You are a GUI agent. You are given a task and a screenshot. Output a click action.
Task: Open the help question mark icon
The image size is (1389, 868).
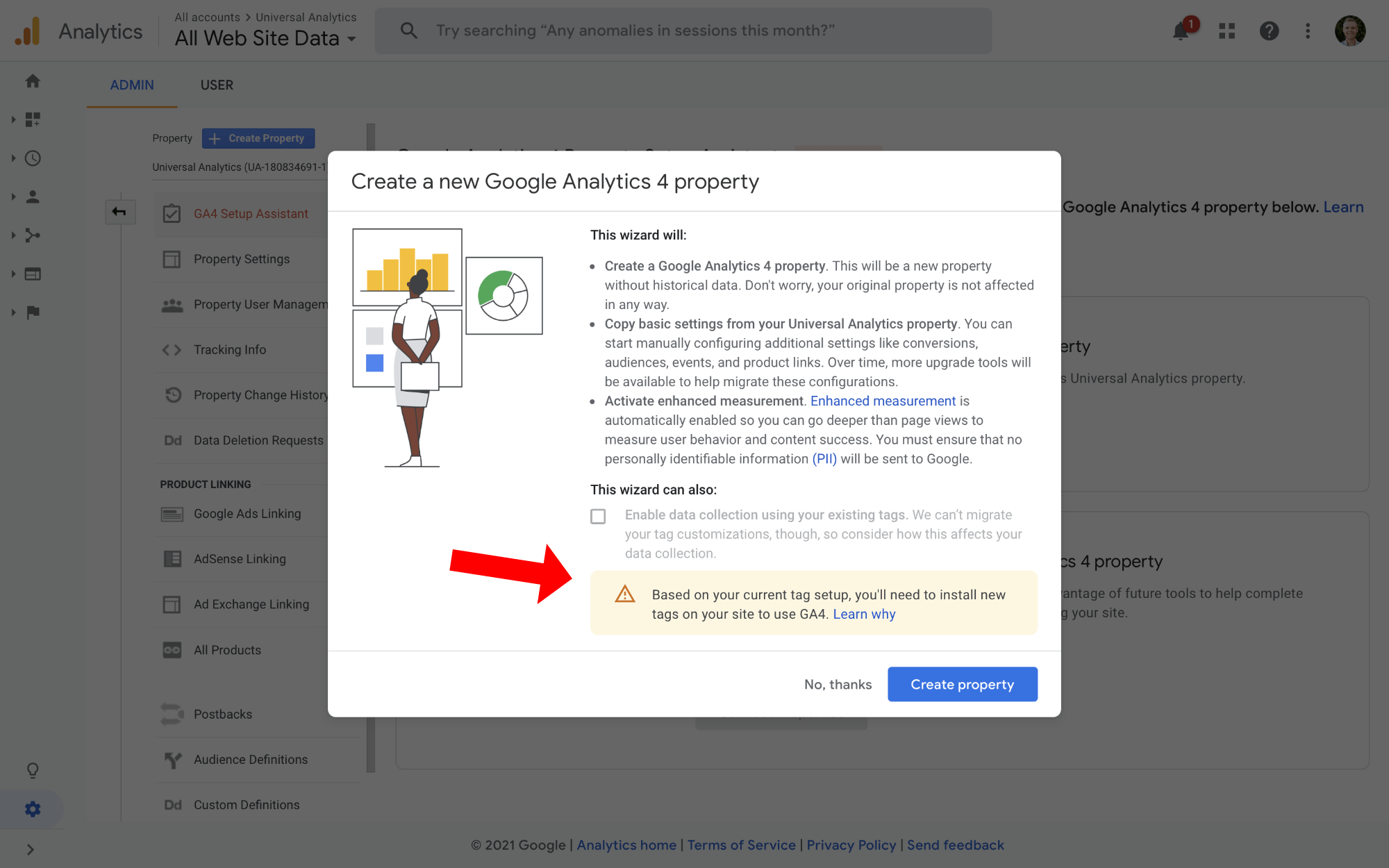(1269, 31)
